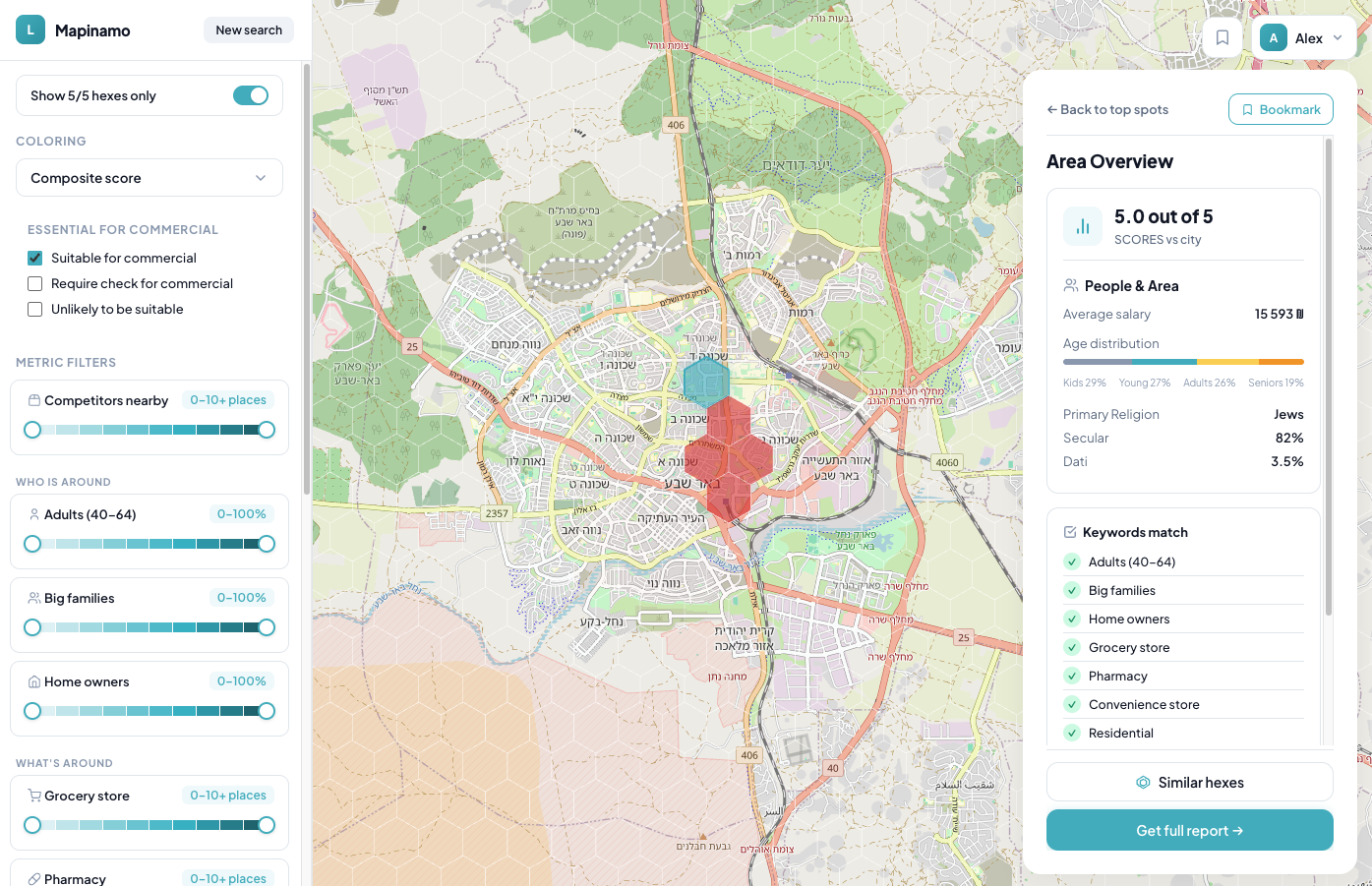Click the Age distribution color bar
1372x886 pixels.
coord(1183,362)
